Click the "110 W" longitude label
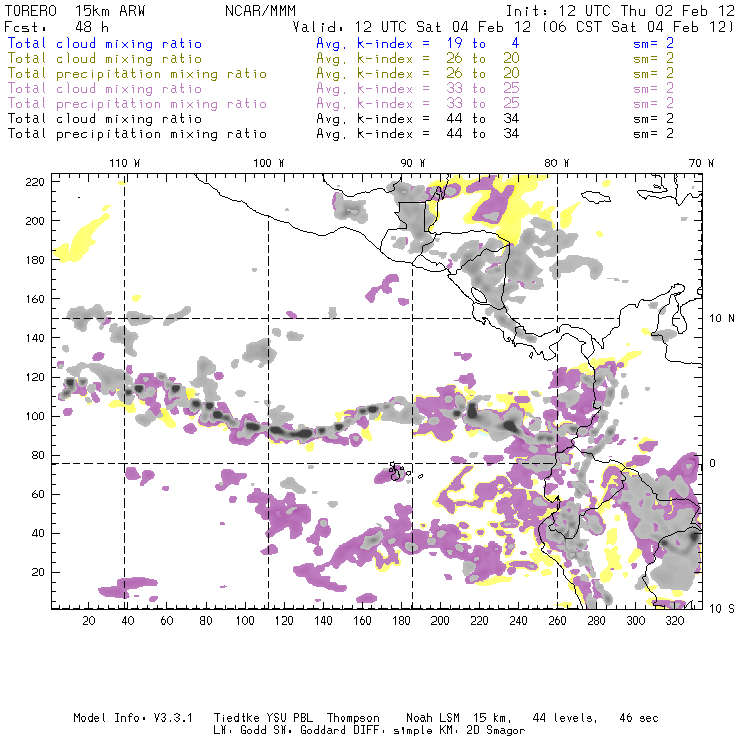 point(125,163)
